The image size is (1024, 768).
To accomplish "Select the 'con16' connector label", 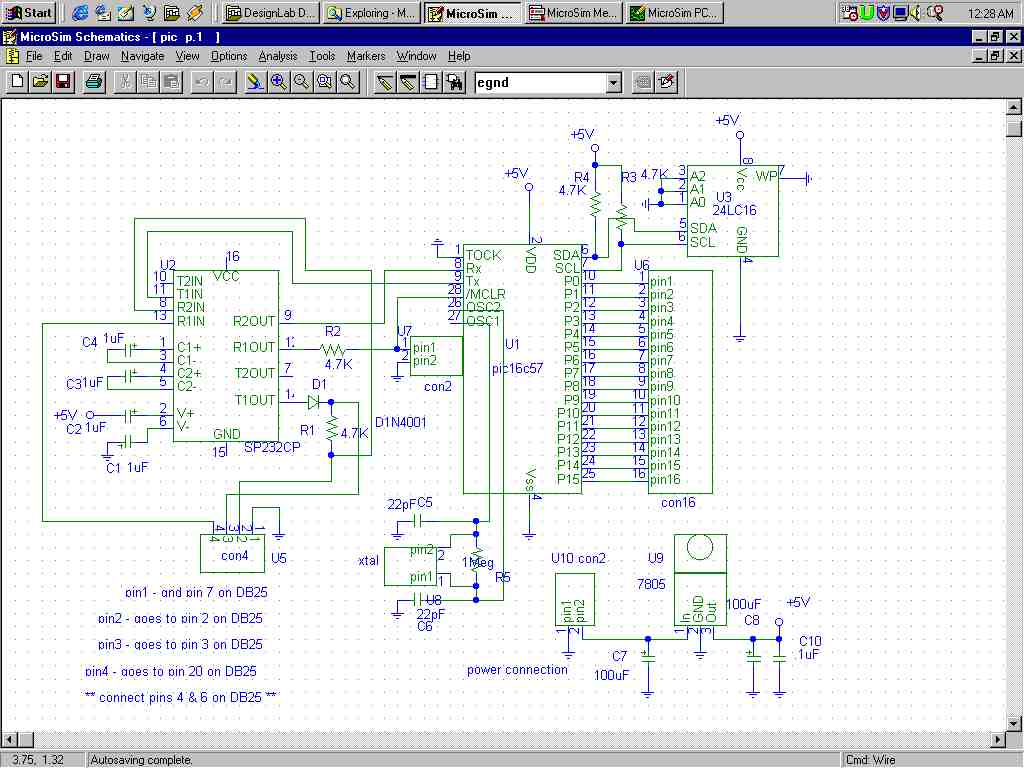I will click(x=678, y=503).
